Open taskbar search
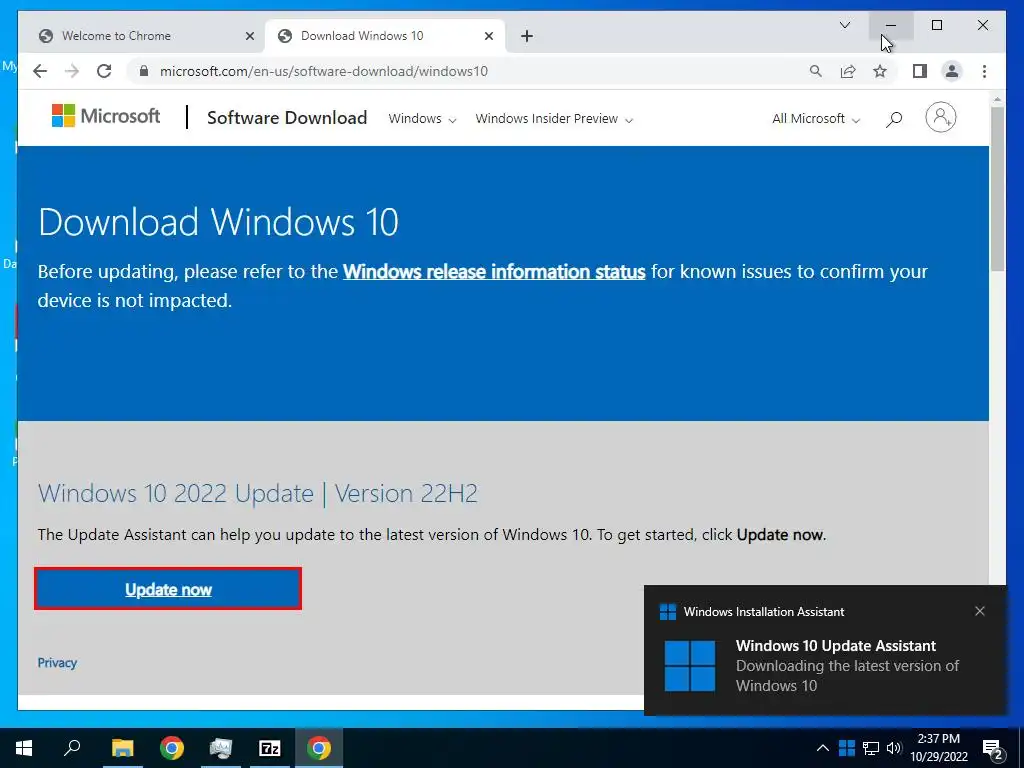The image size is (1024, 768). [x=72, y=748]
